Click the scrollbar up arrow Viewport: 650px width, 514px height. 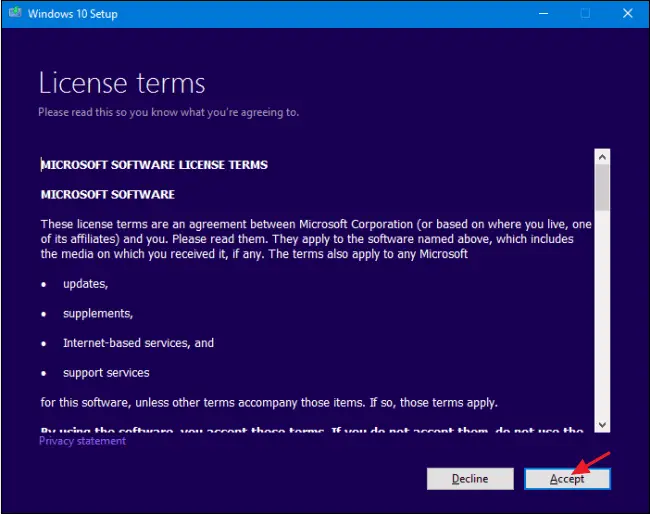coord(602,157)
